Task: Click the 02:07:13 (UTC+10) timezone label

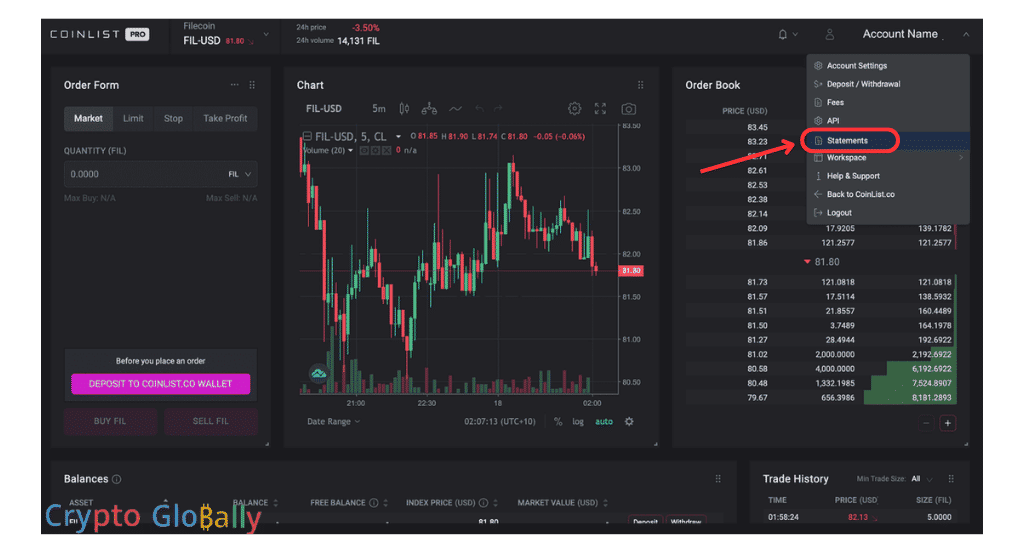Action: click(x=500, y=422)
